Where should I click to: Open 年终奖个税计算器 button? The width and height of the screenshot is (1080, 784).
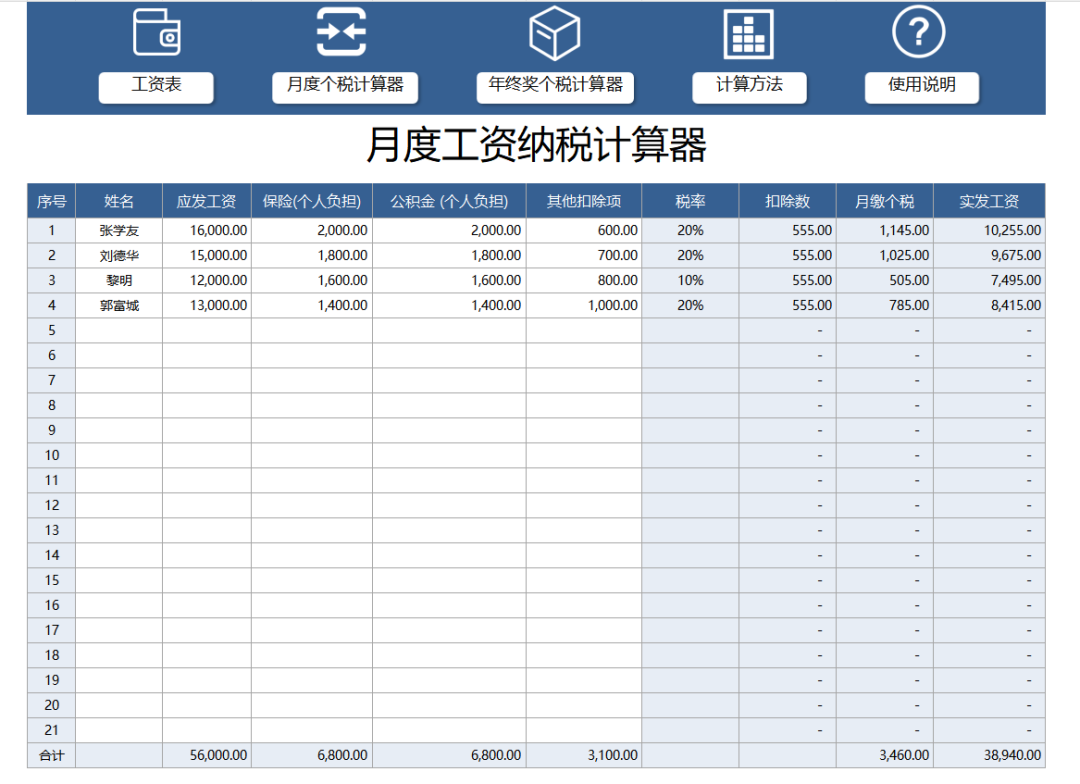pyautogui.click(x=555, y=87)
